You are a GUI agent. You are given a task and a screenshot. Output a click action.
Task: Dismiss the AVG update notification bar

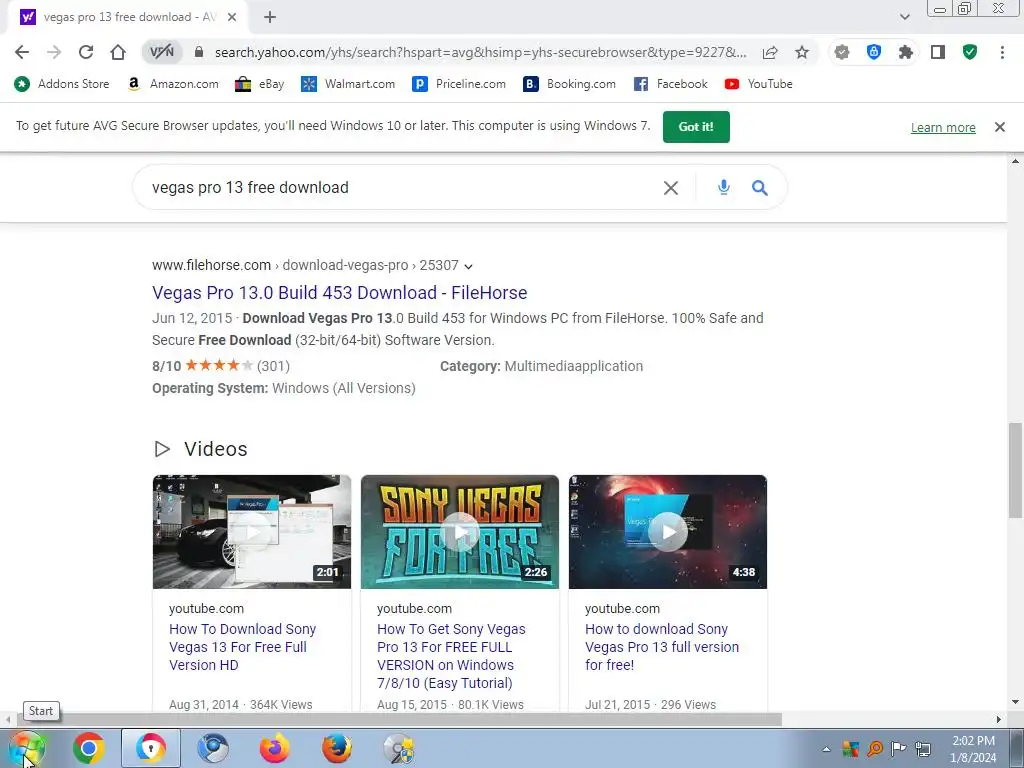999,127
